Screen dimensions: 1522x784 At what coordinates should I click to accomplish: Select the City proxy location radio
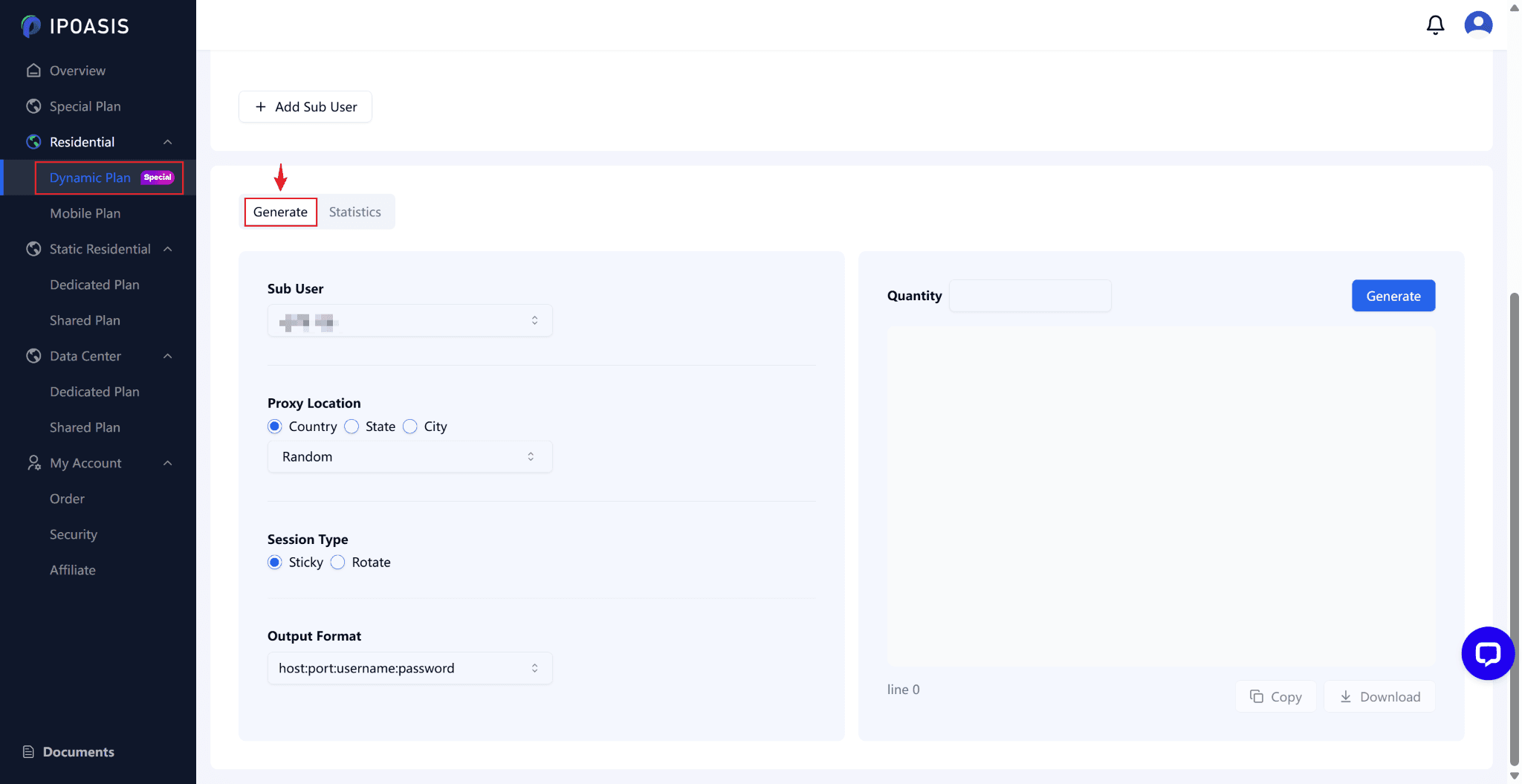click(x=410, y=427)
